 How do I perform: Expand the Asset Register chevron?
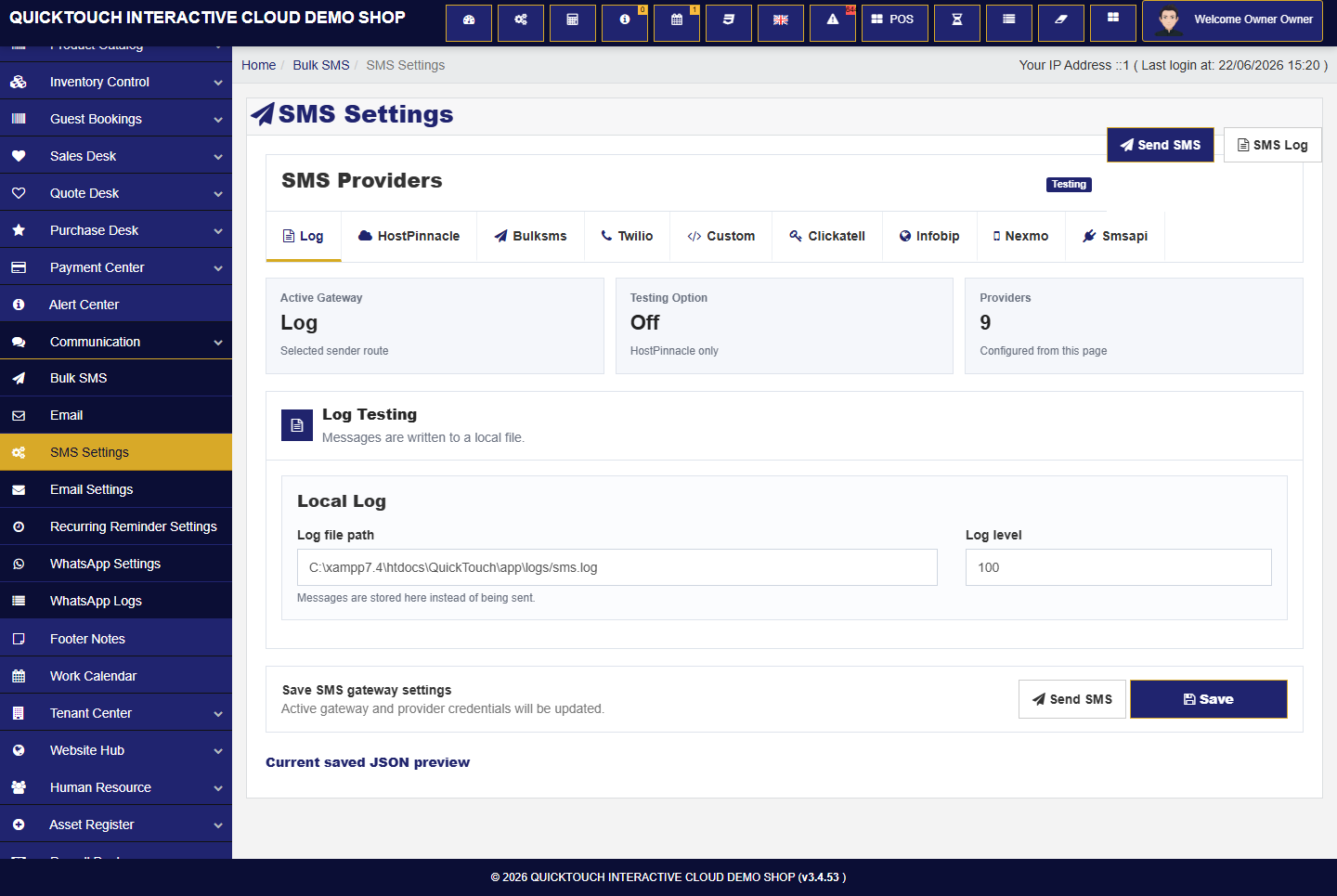point(218,825)
